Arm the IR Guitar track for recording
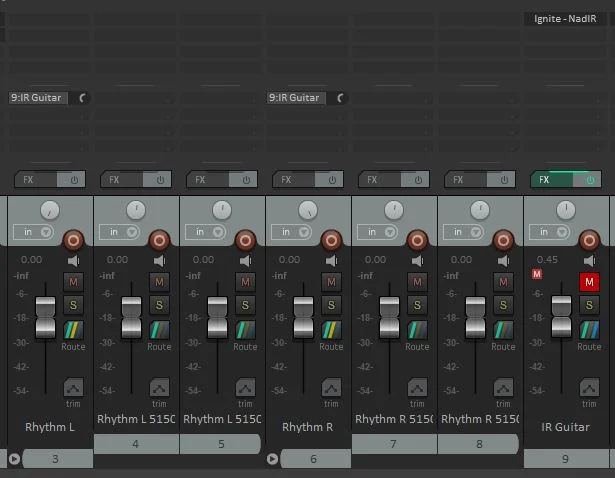 pyautogui.click(x=589, y=240)
